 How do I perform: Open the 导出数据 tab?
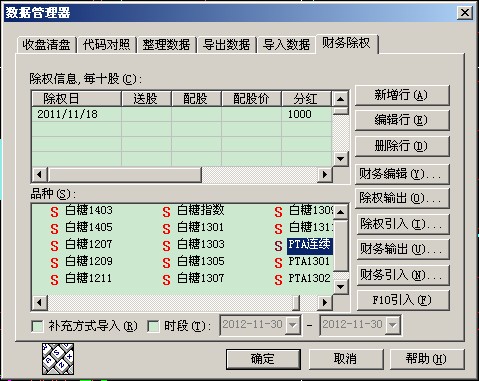(x=226, y=44)
